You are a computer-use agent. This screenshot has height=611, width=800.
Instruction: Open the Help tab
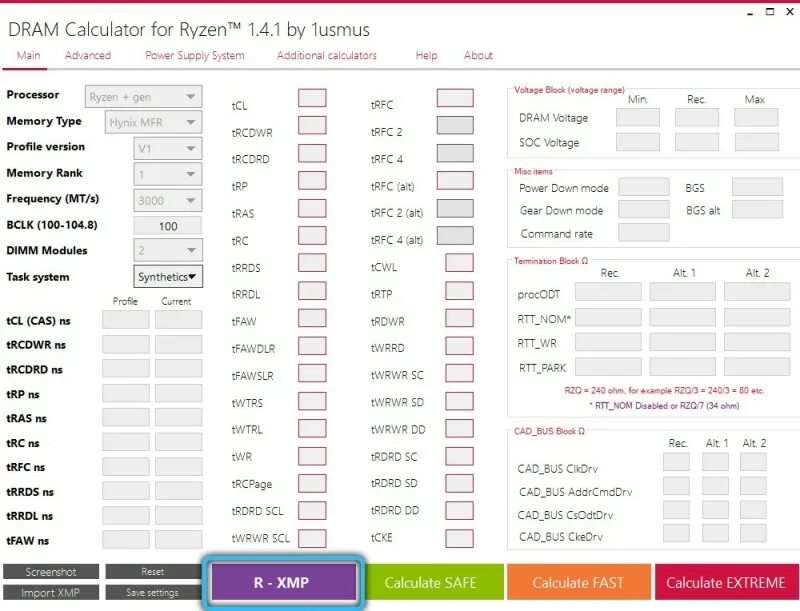426,55
